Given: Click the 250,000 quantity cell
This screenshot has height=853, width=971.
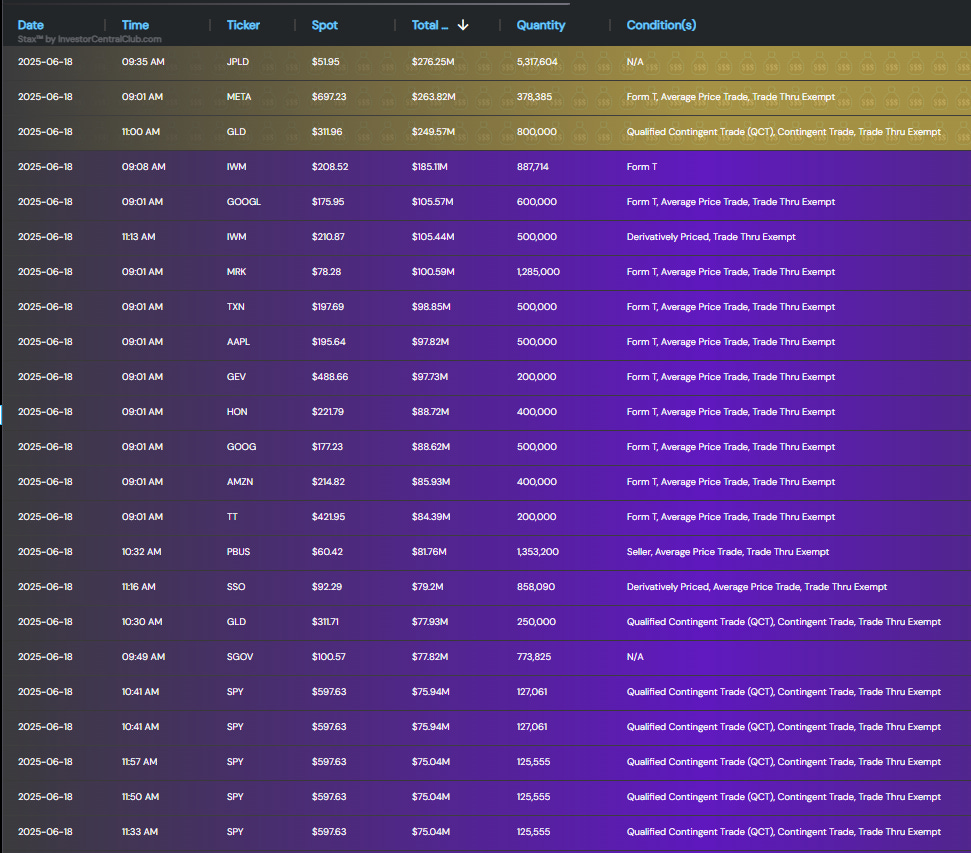Looking at the screenshot, I should (536, 622).
